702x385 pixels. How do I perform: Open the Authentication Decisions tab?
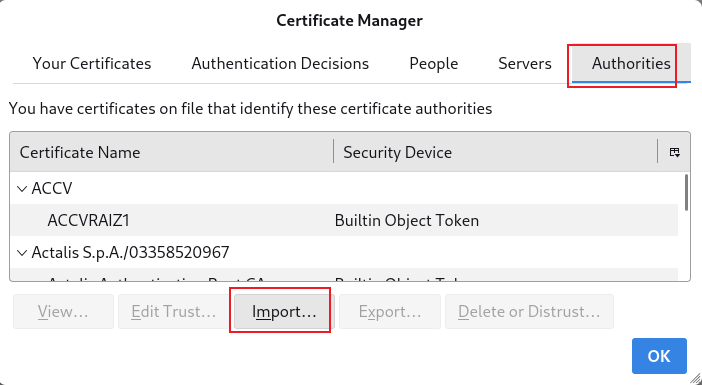pos(280,64)
